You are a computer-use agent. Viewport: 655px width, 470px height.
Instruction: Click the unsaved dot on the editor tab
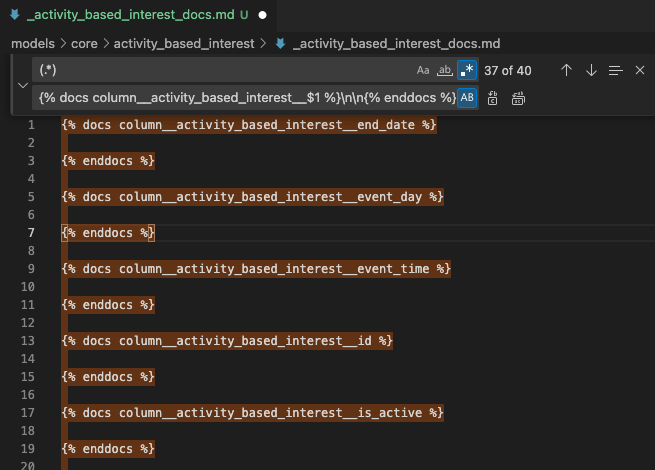tap(262, 16)
